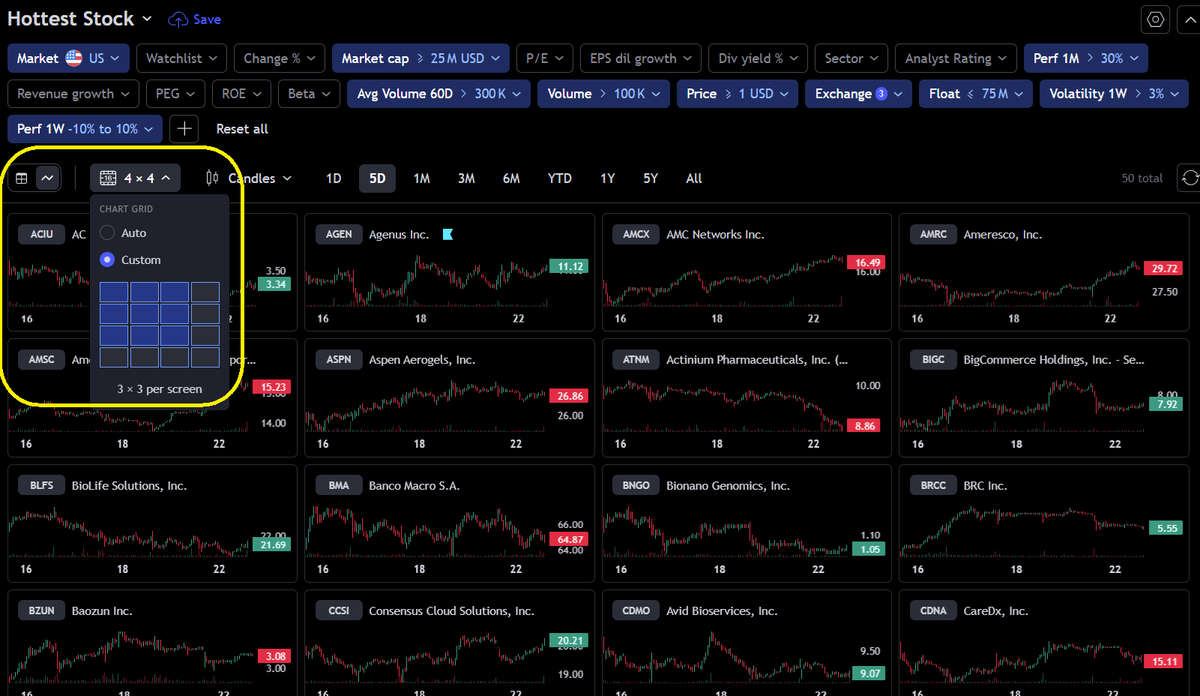The height and width of the screenshot is (696, 1200).
Task: Collapse the 4 × 4 grid dropdown
Action: point(135,178)
